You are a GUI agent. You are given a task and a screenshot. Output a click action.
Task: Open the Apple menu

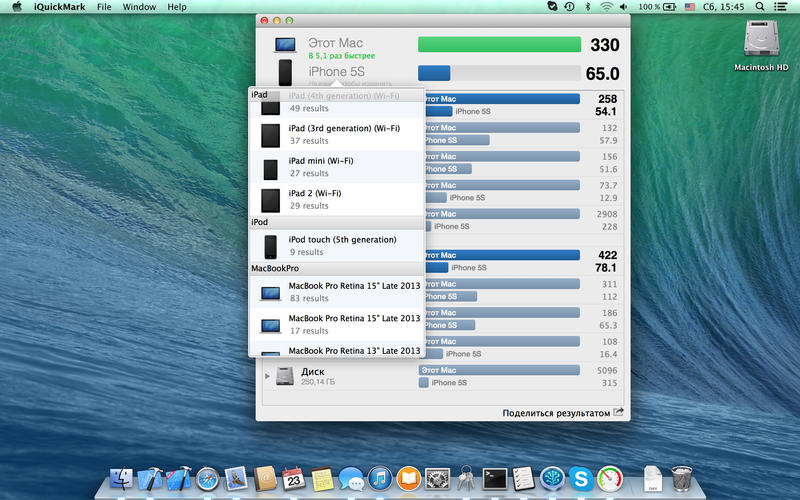tap(17, 7)
